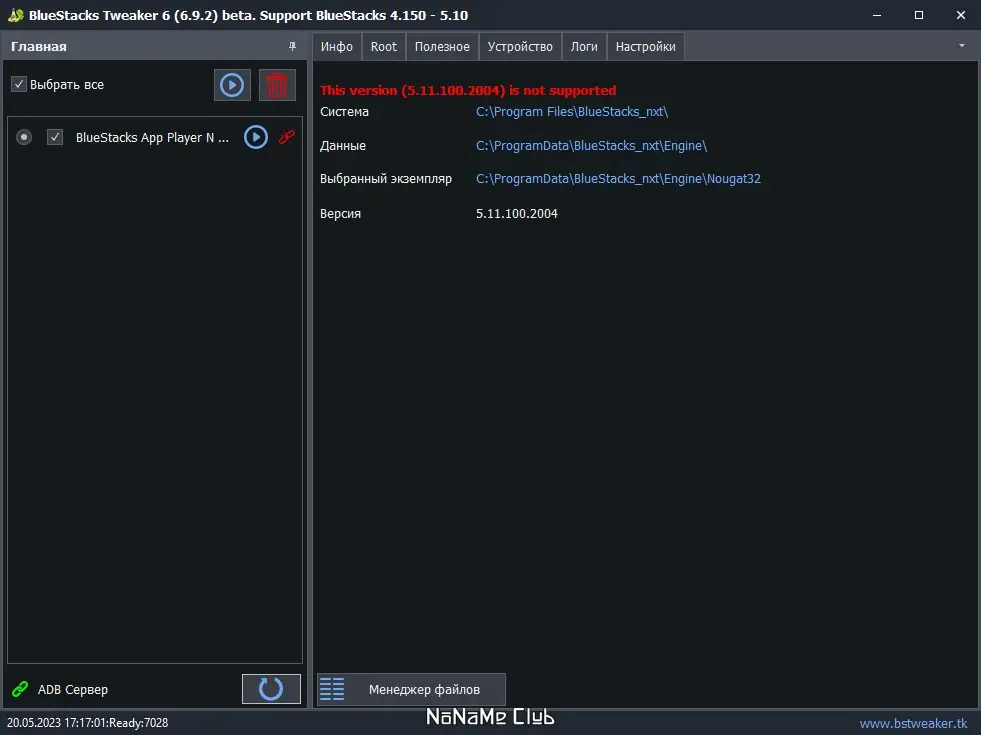This screenshot has height=735, width=981.
Task: Select the BlueStacks App Player radio button
Action: [24, 137]
